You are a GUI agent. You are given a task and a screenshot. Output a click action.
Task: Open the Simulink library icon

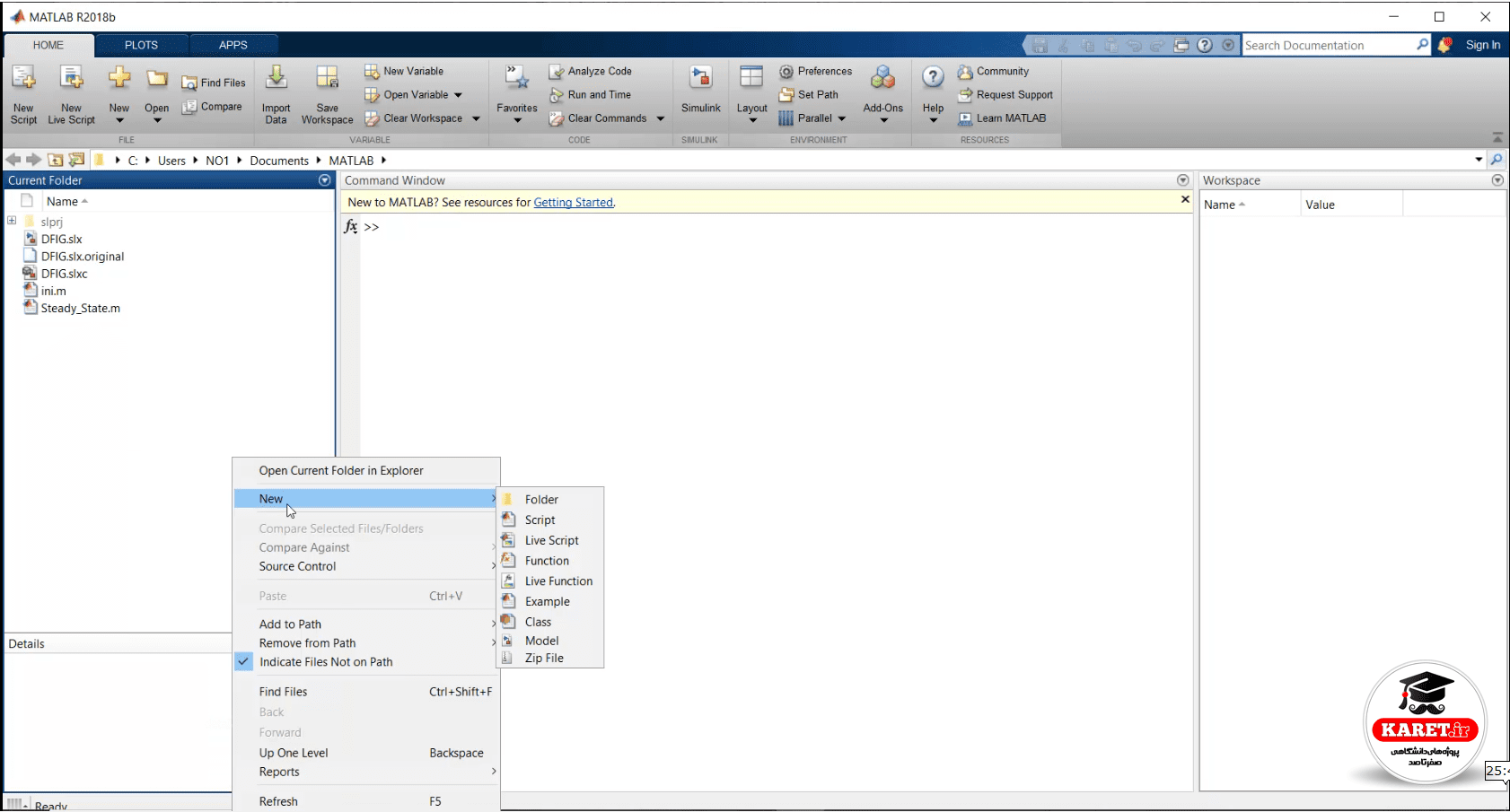coord(701,79)
